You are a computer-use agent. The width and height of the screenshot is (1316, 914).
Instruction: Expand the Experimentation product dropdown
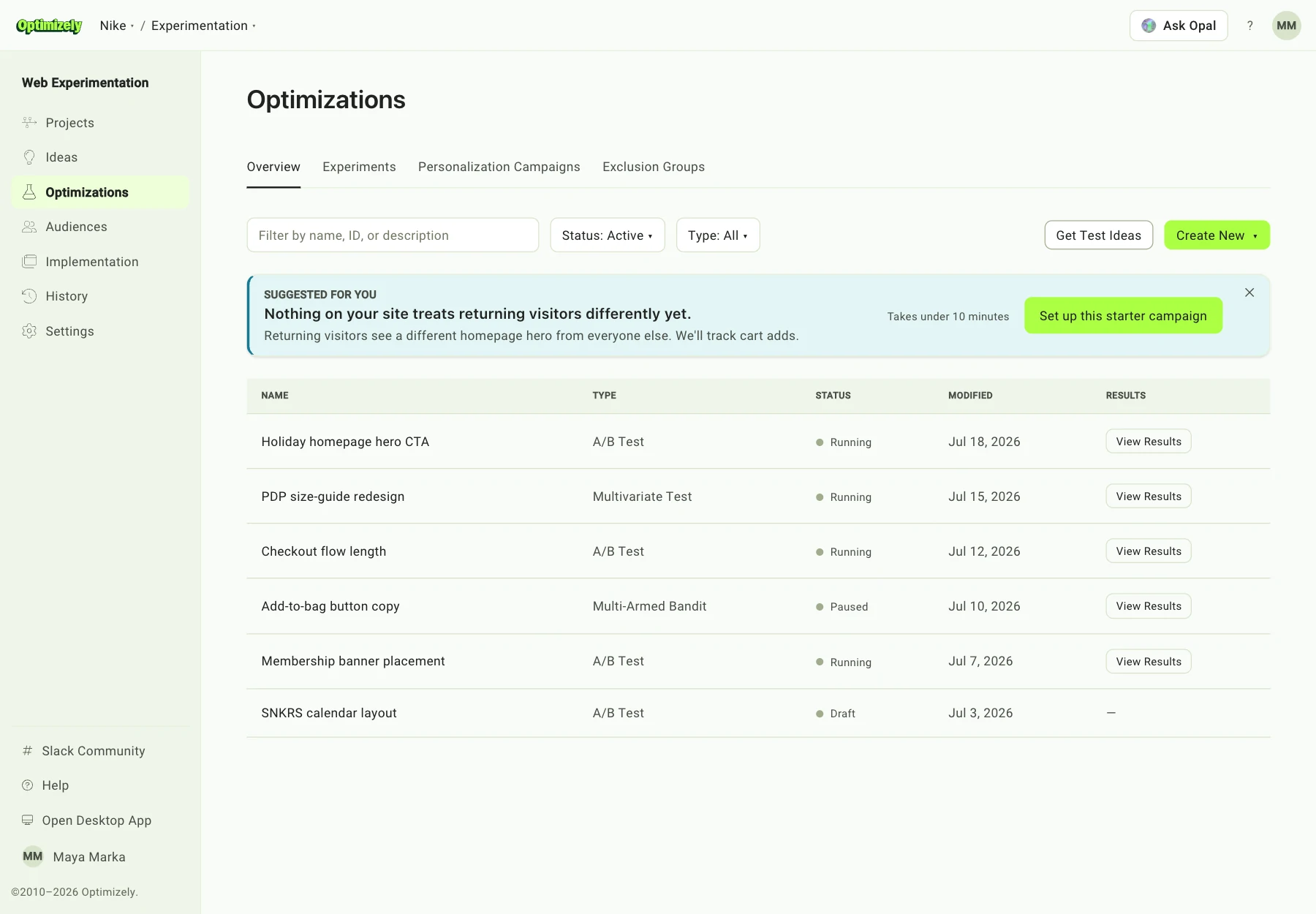click(204, 26)
